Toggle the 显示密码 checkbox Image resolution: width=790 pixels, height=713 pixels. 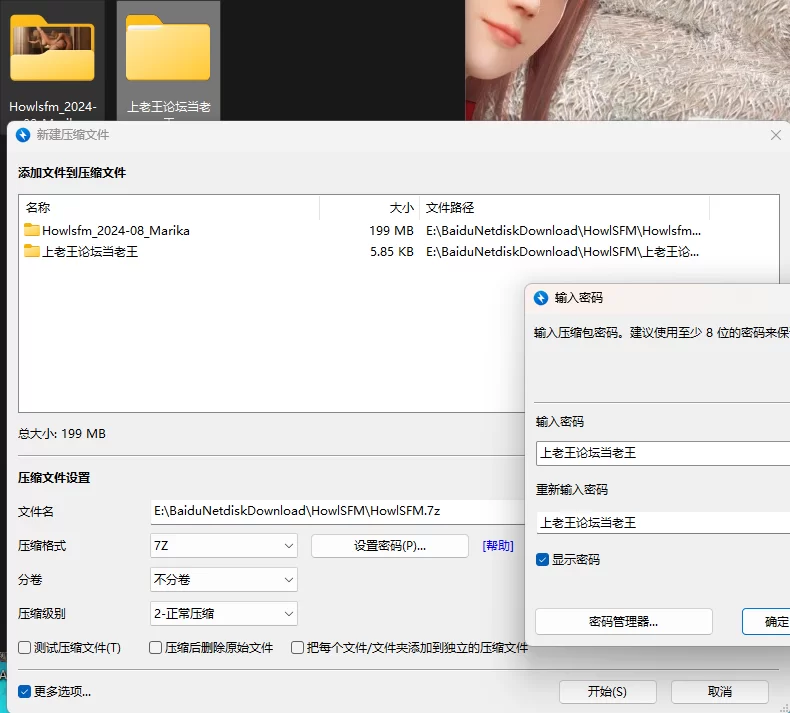543,560
